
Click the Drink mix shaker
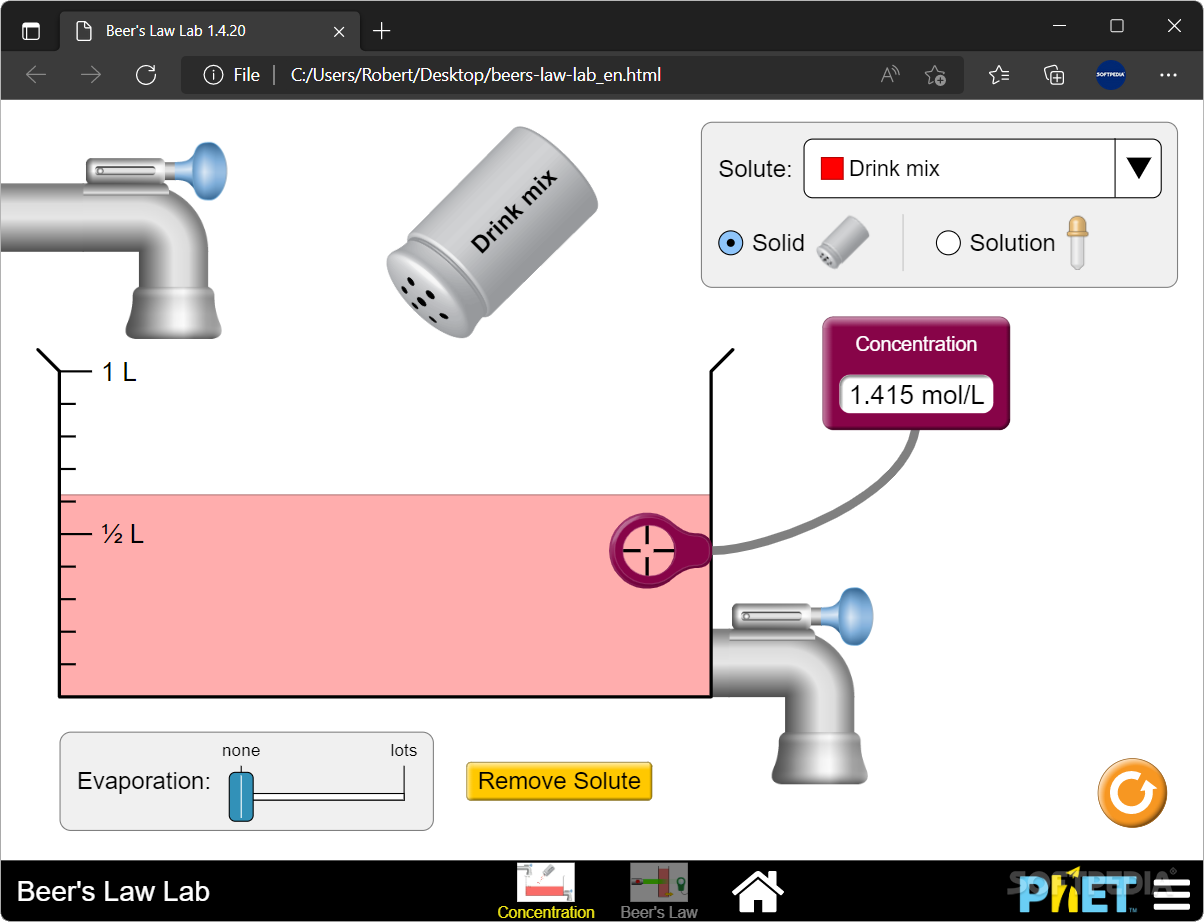tap(492, 232)
